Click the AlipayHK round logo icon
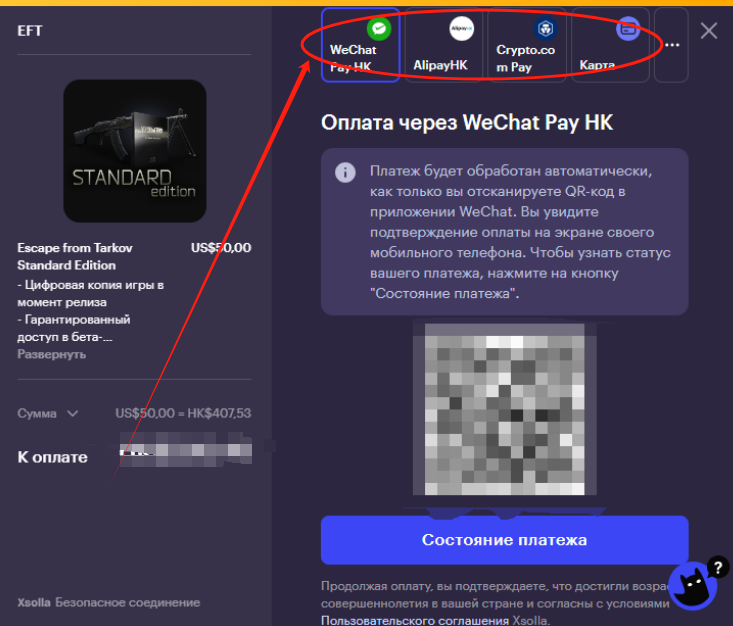Image resolution: width=733 pixels, height=626 pixels. 461,29
